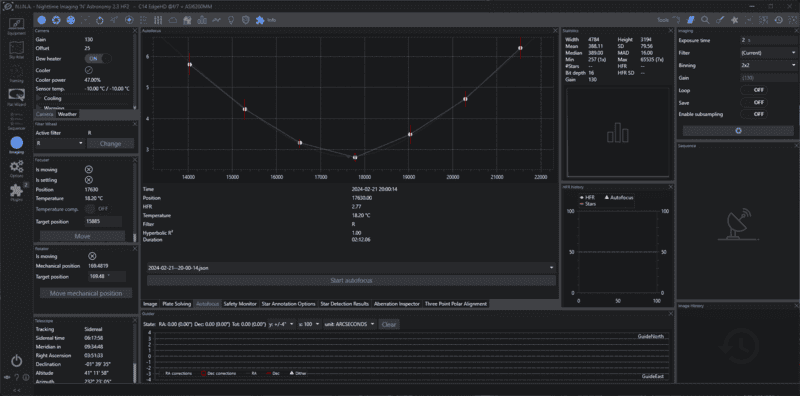Click the Start autofocus button

coord(351,281)
